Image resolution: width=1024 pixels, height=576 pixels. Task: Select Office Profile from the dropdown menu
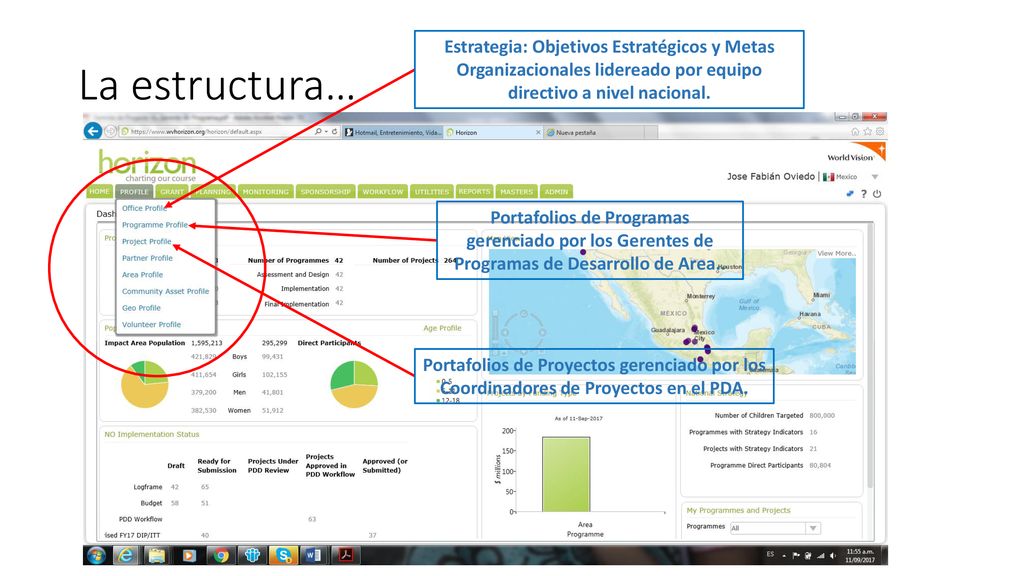tap(144, 208)
